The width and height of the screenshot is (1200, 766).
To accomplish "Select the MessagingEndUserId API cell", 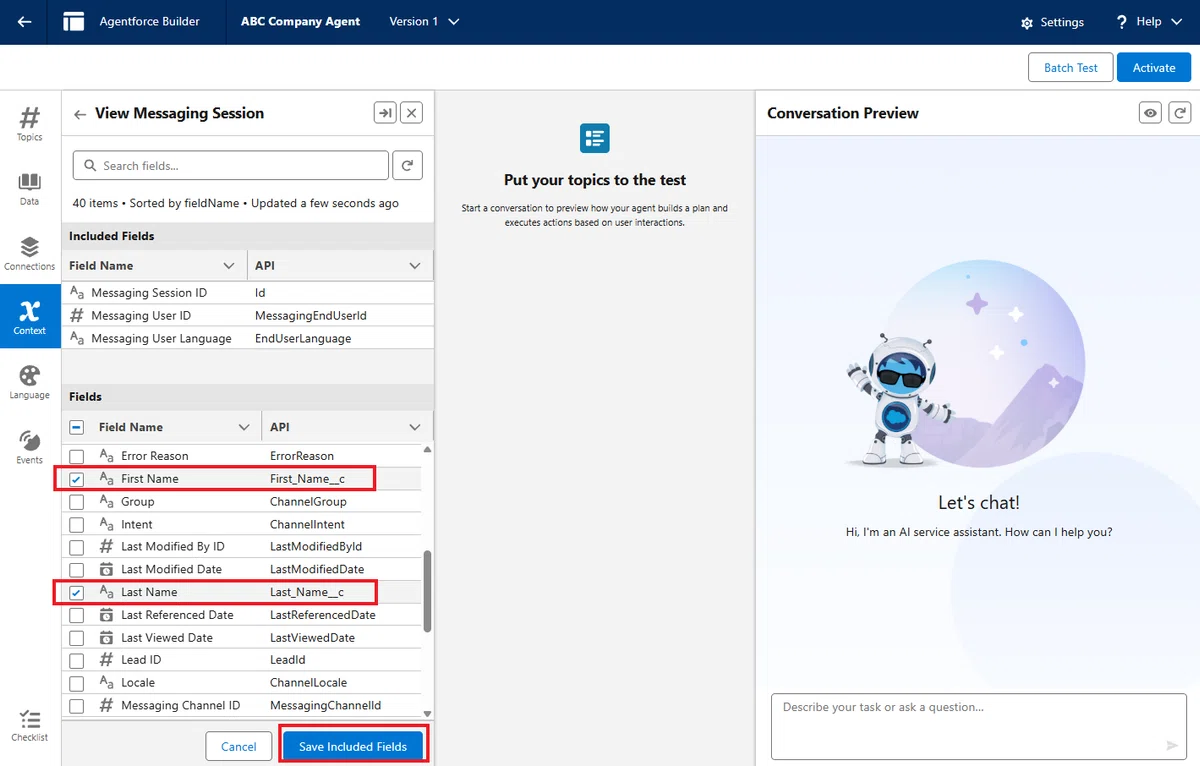I will (x=311, y=315).
